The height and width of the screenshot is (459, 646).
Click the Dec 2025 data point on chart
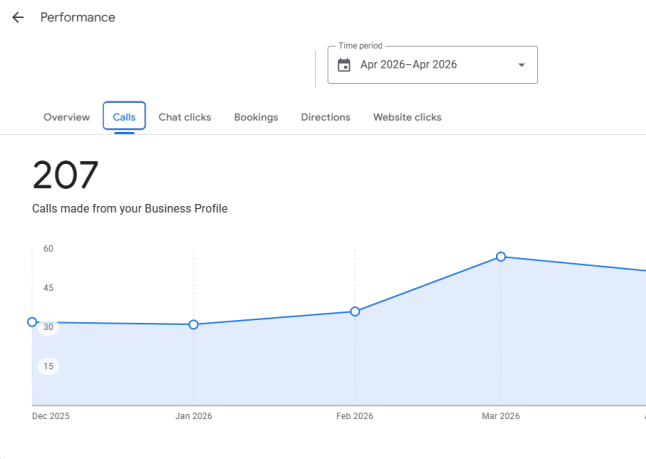[x=32, y=322]
